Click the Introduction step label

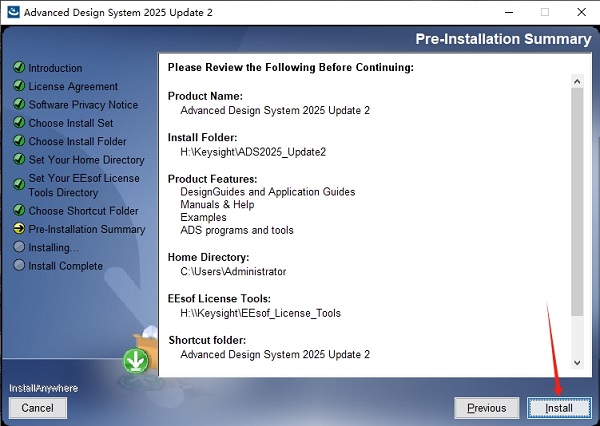click(x=55, y=68)
